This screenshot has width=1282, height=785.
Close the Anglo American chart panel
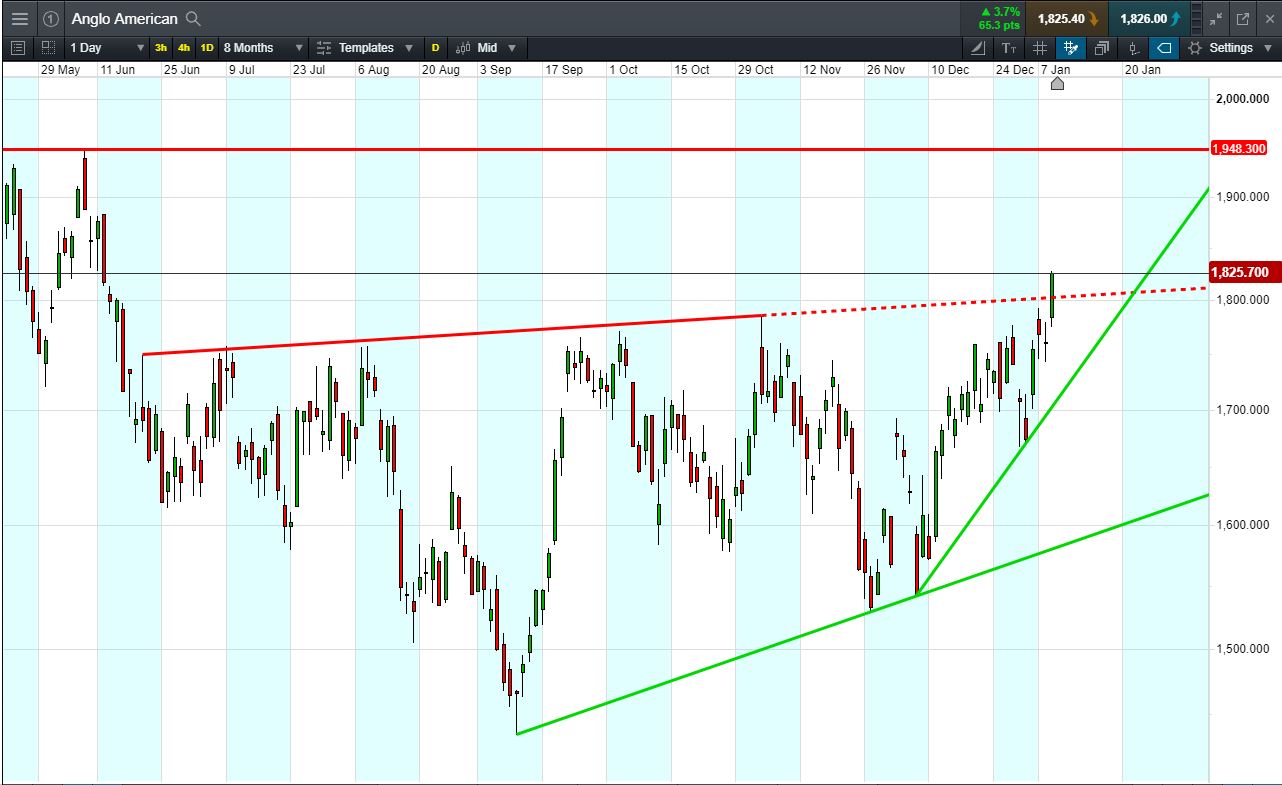[1268, 19]
